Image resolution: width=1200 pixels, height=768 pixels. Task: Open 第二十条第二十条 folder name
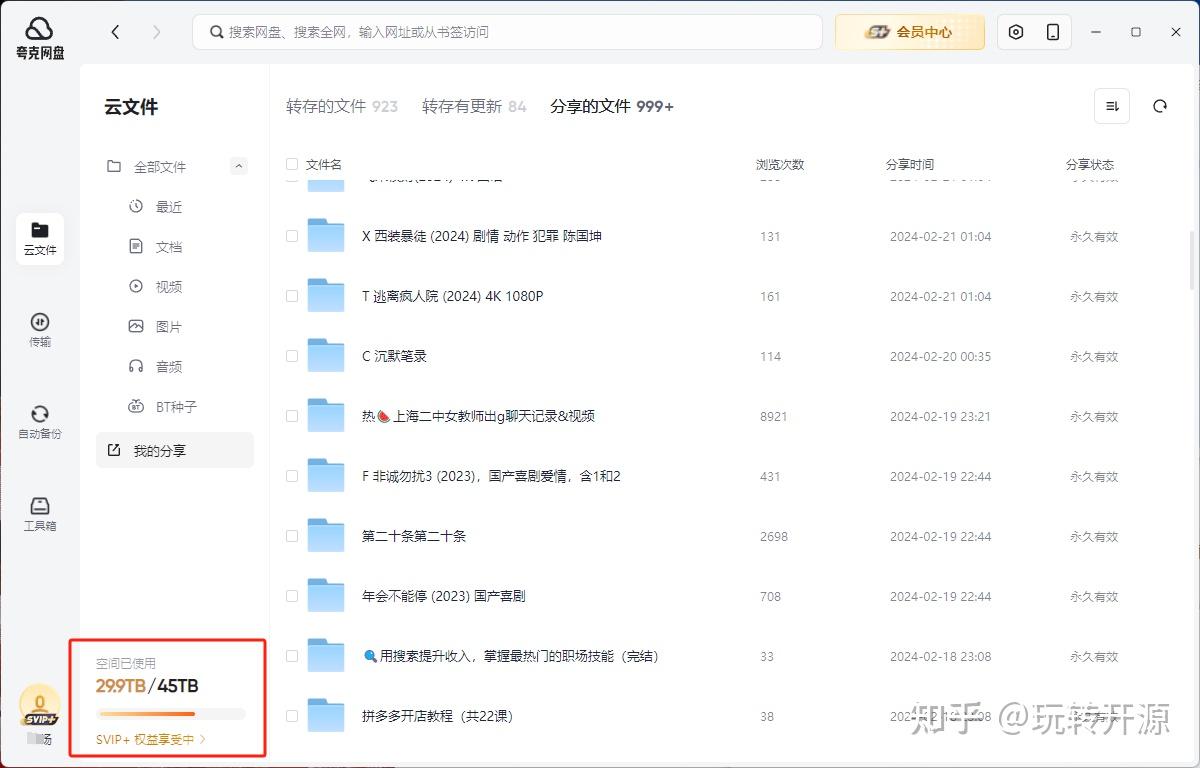coord(414,536)
